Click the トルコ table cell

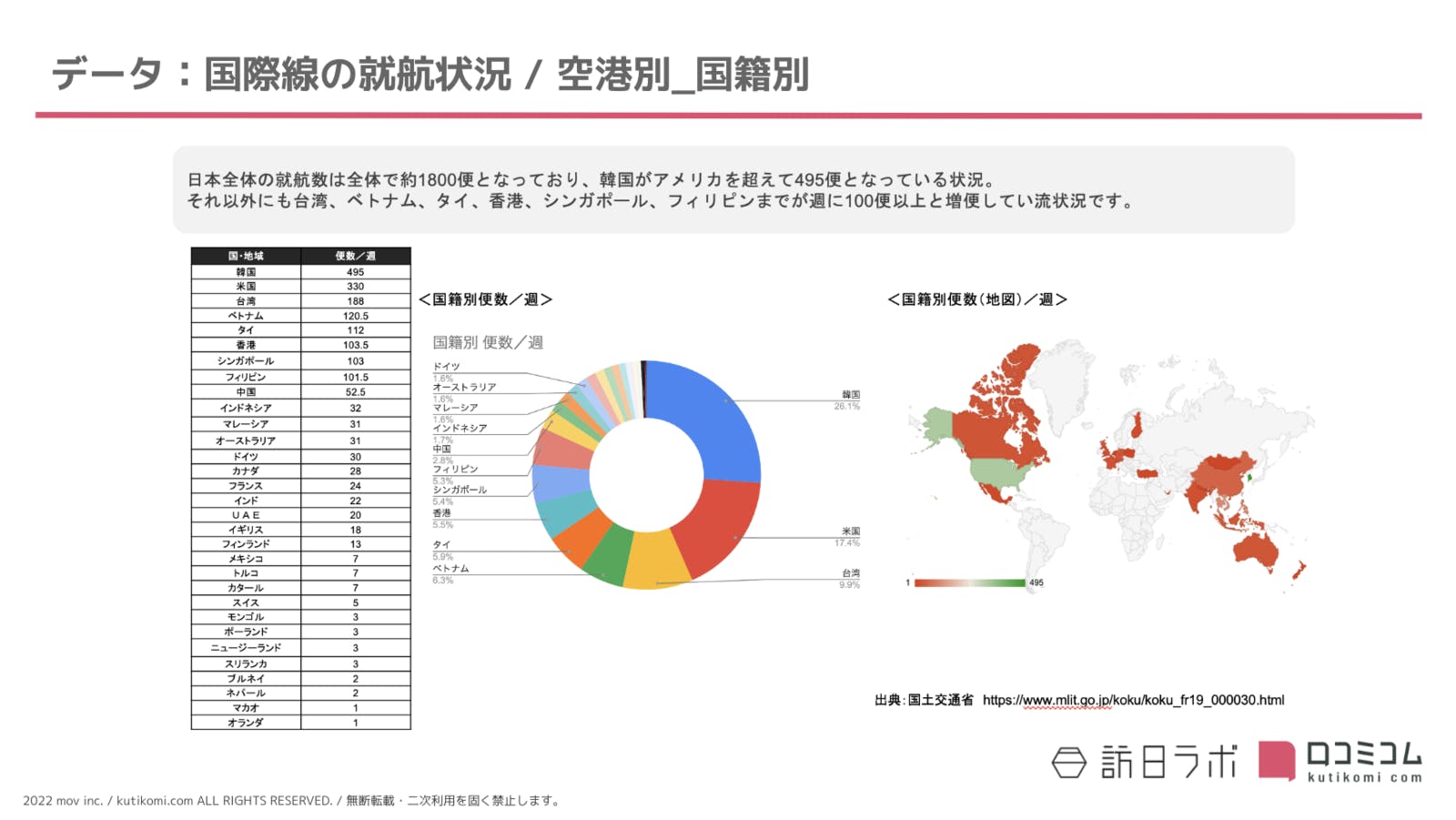pyautogui.click(x=246, y=573)
